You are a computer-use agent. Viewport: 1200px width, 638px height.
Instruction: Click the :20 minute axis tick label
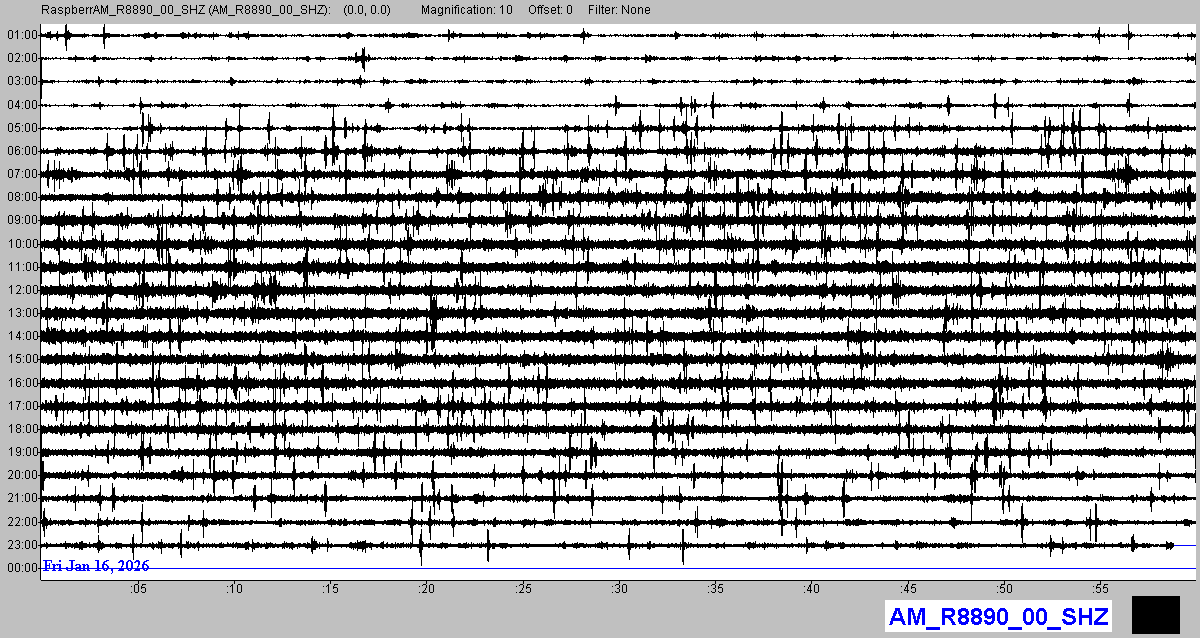pyautogui.click(x=427, y=588)
